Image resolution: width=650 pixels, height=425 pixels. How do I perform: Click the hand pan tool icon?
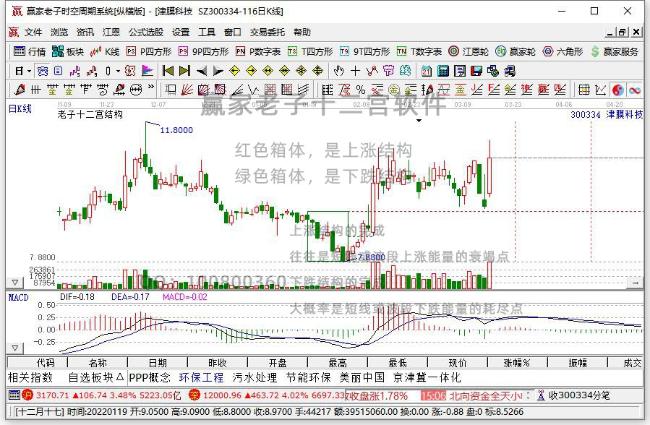pos(339,71)
